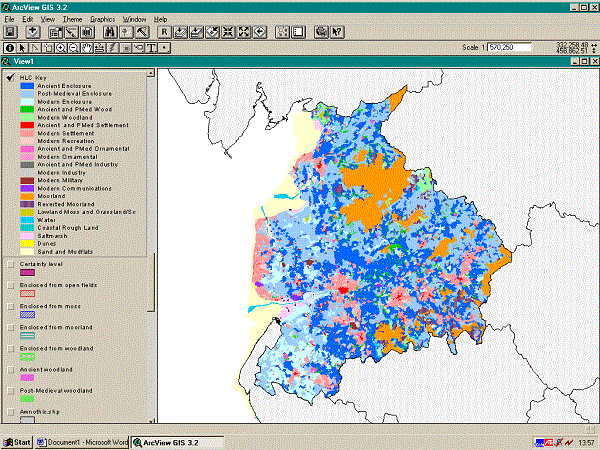
Task: Enable Enclosed from moss checkbox
Action: pyautogui.click(x=10, y=306)
